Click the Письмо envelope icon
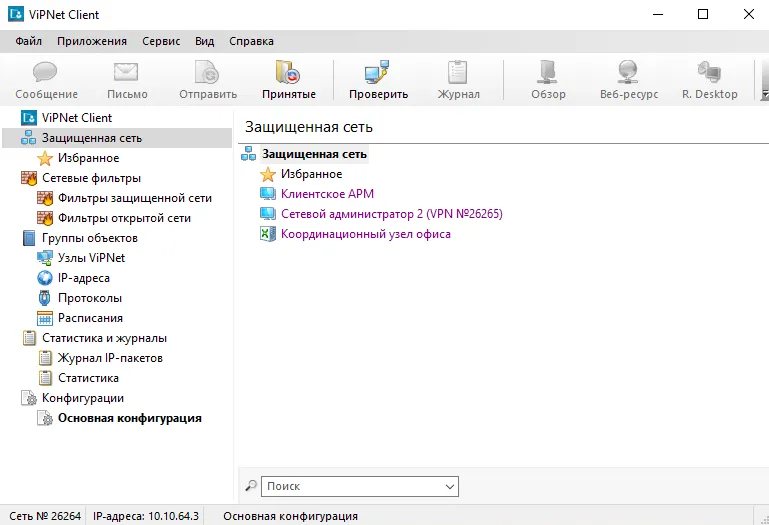 tap(127, 73)
